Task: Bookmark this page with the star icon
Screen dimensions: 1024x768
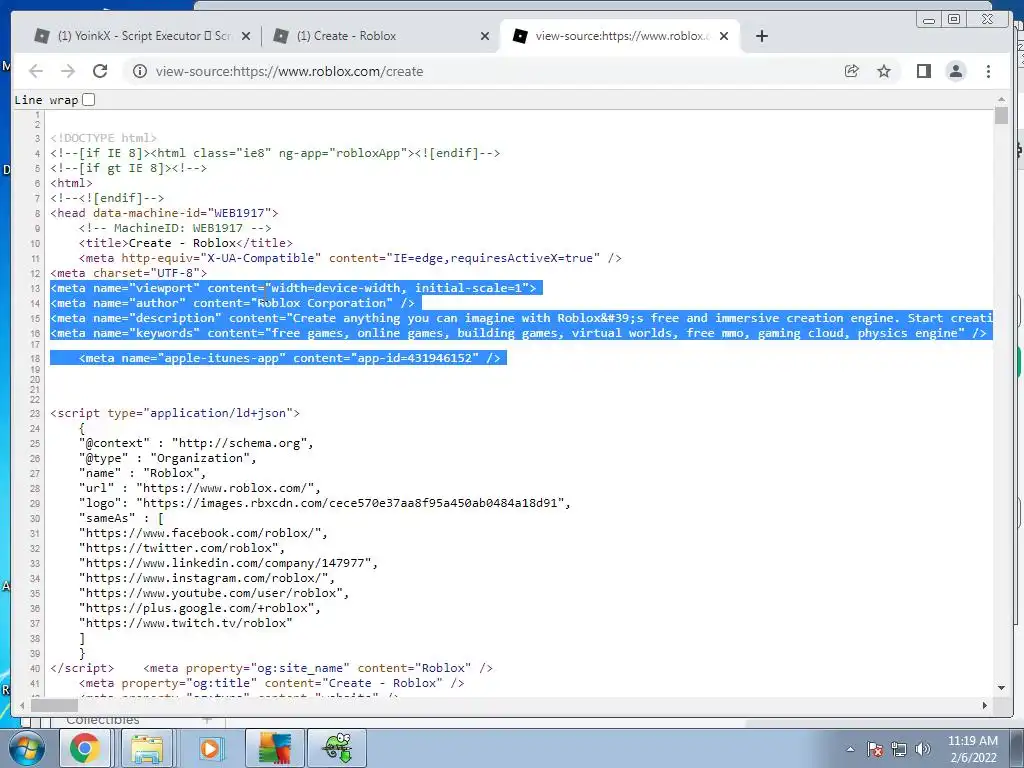Action: [884, 71]
